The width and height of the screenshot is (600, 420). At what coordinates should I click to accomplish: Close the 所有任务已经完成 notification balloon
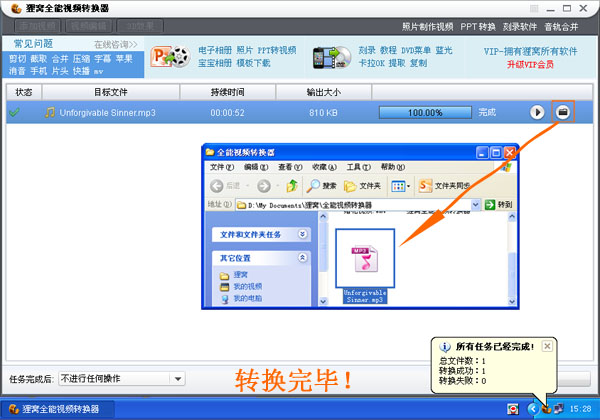547,346
